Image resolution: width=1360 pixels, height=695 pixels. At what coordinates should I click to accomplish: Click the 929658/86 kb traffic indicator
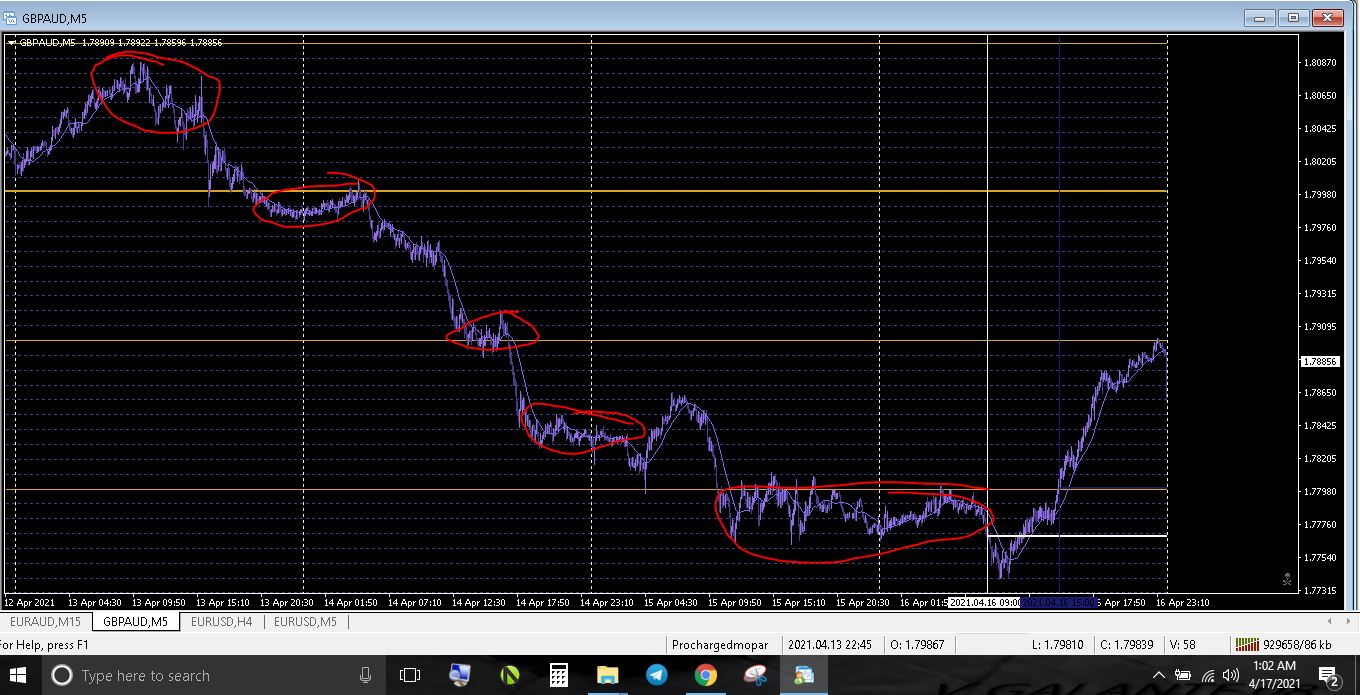pyautogui.click(x=1297, y=645)
